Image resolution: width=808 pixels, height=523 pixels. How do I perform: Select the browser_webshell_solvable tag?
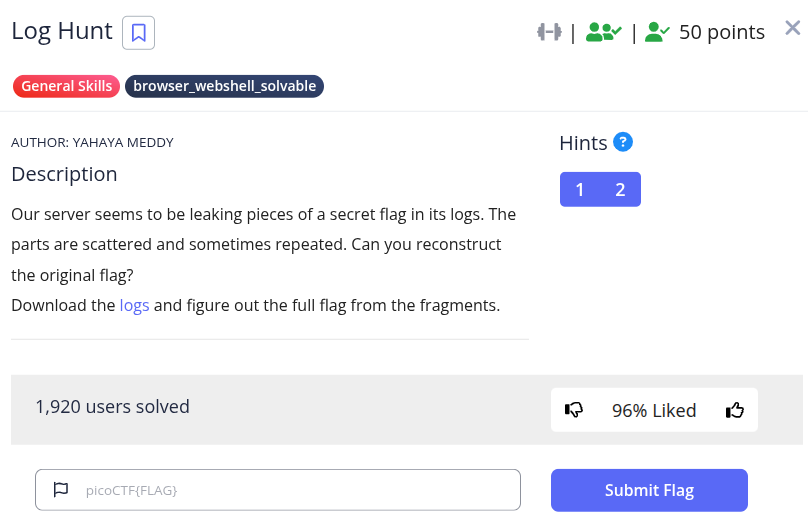click(x=225, y=86)
